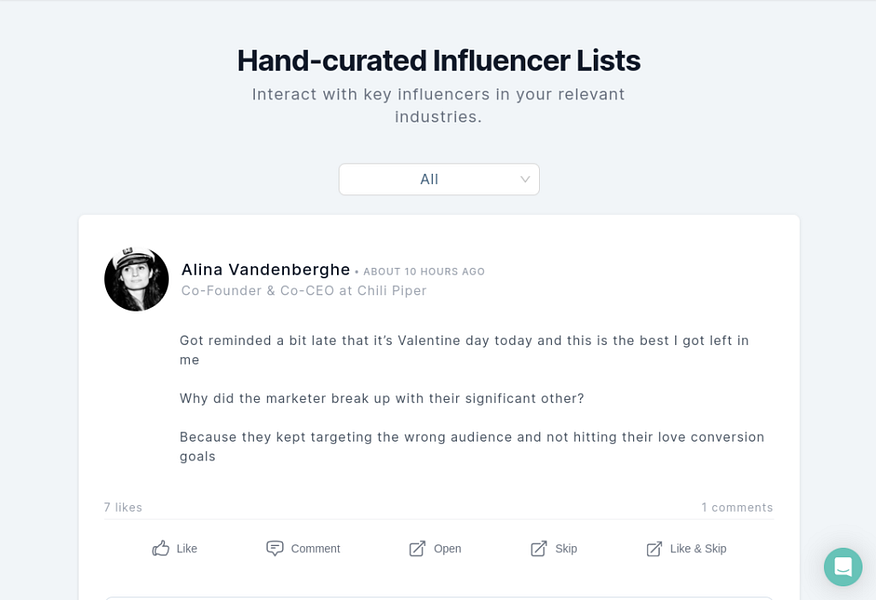This screenshot has width=876, height=600.
Task: Open the green chat support widget
Action: [x=843, y=566]
